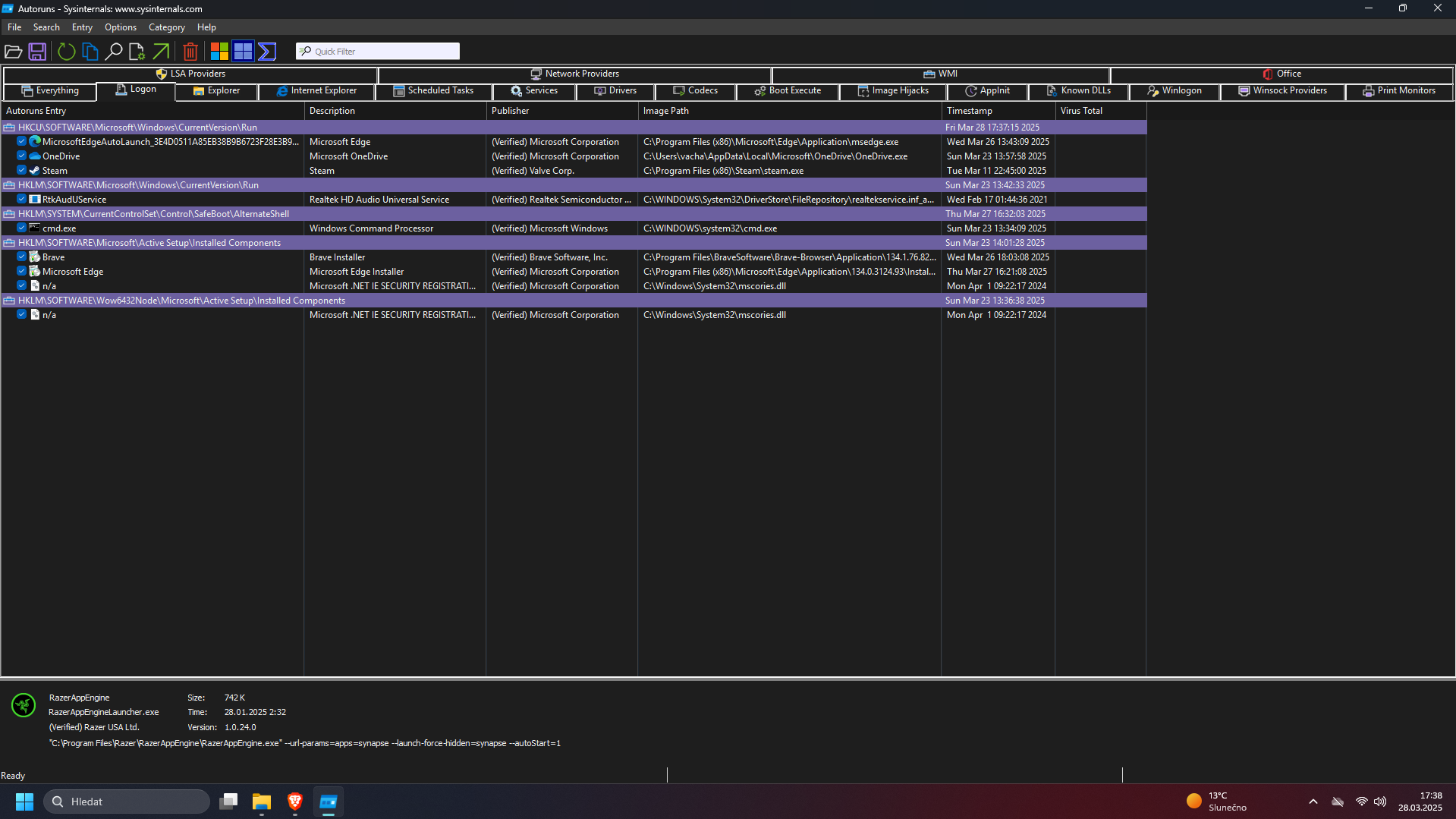1456x819 pixels.
Task: Expand the hidden tray icons chevron
Action: [x=1313, y=802]
